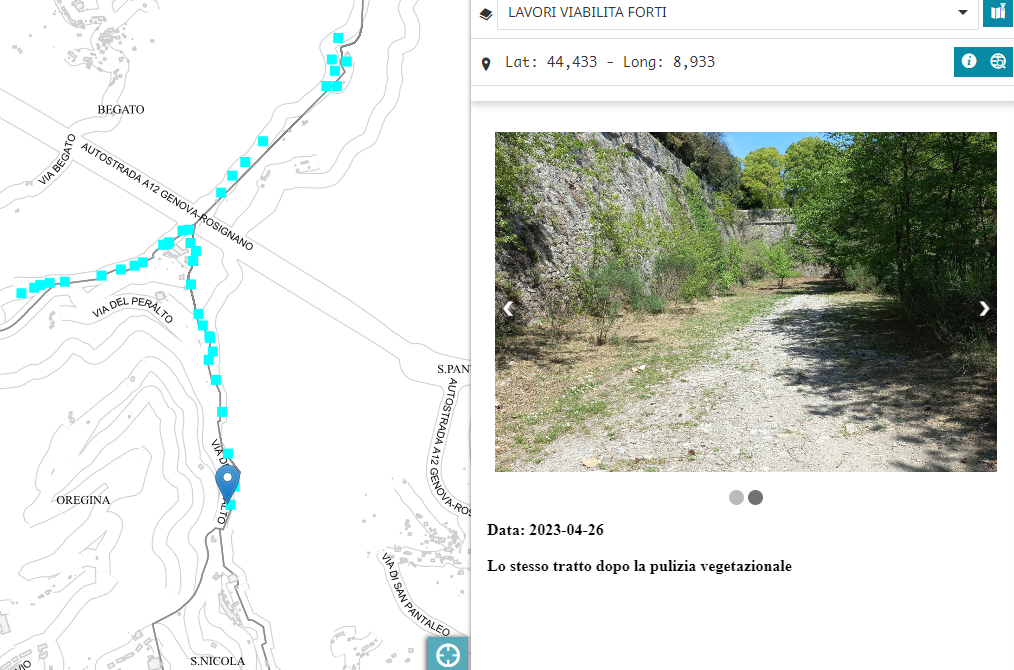Viewport: 1014px width, 670px height.
Task: Click the layers stack icon
Action: click(486, 14)
